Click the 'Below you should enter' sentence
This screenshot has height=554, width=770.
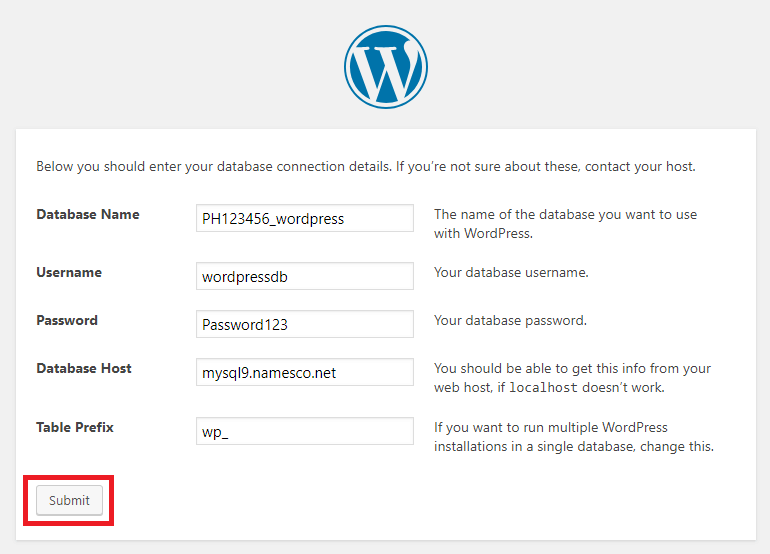(x=214, y=166)
